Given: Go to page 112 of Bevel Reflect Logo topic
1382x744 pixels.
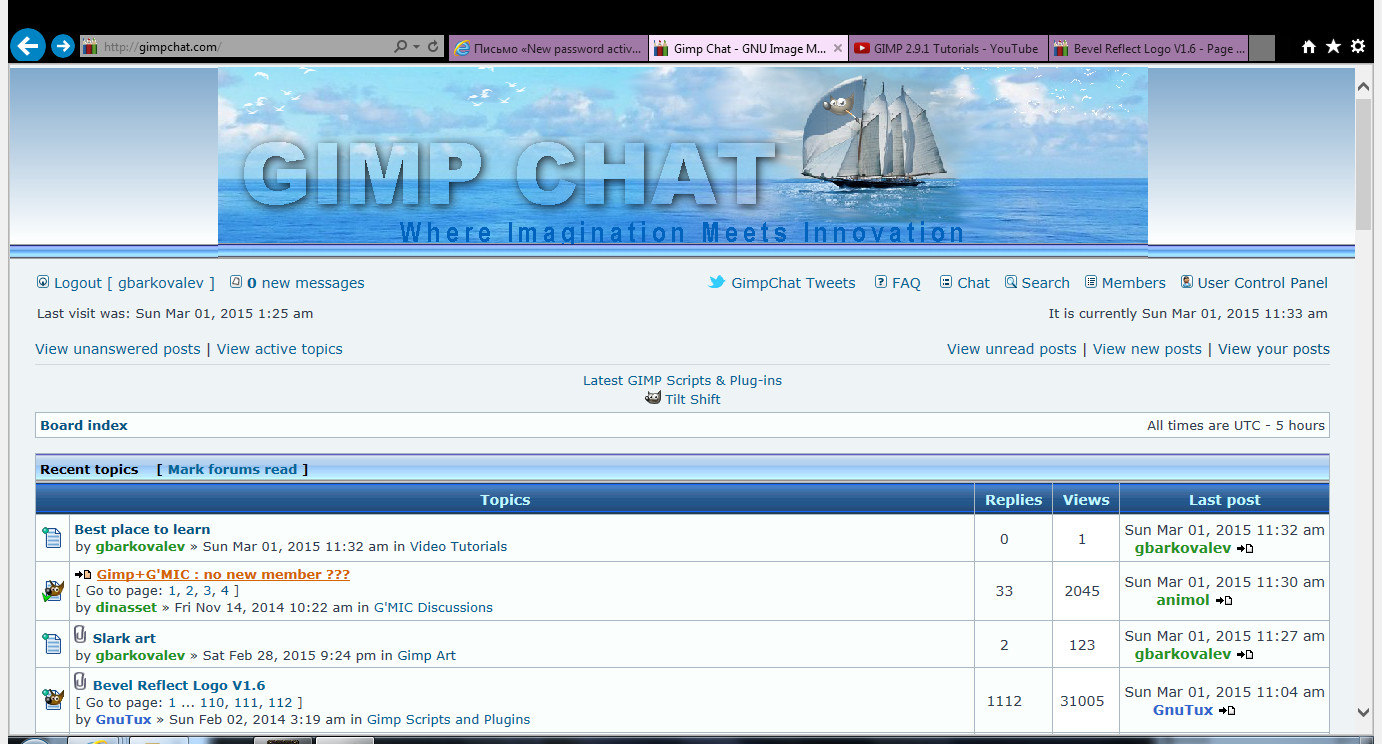Looking at the screenshot, I should [281, 703].
